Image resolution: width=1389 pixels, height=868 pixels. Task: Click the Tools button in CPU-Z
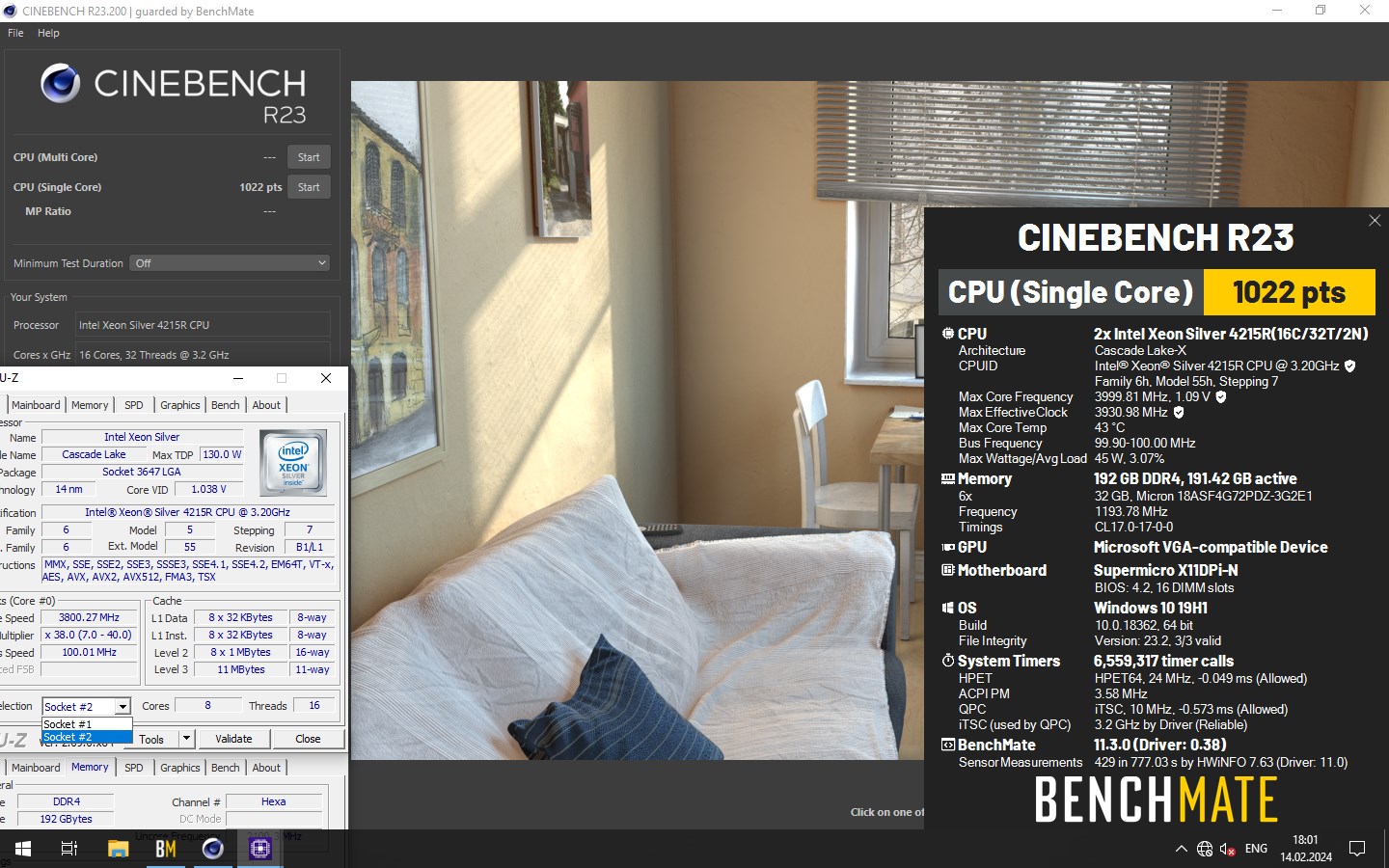tap(151, 739)
